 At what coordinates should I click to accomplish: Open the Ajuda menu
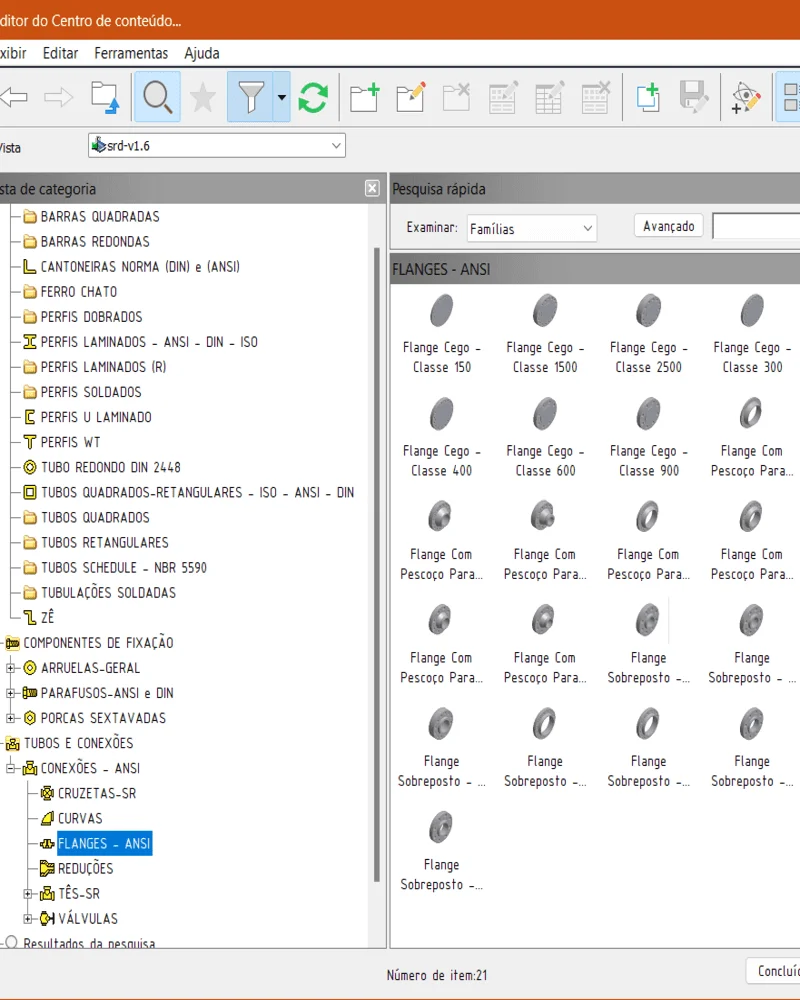201,53
